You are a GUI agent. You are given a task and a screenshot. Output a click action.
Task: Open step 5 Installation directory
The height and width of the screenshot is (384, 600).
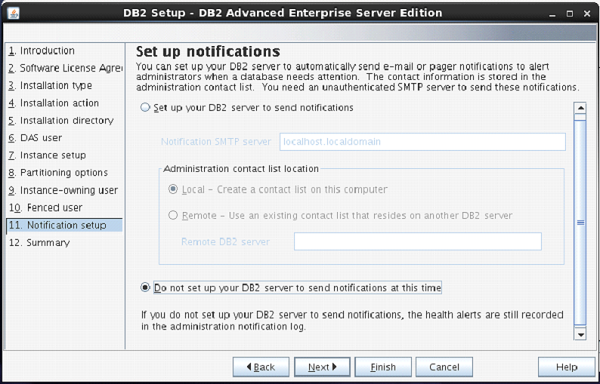[61, 120]
